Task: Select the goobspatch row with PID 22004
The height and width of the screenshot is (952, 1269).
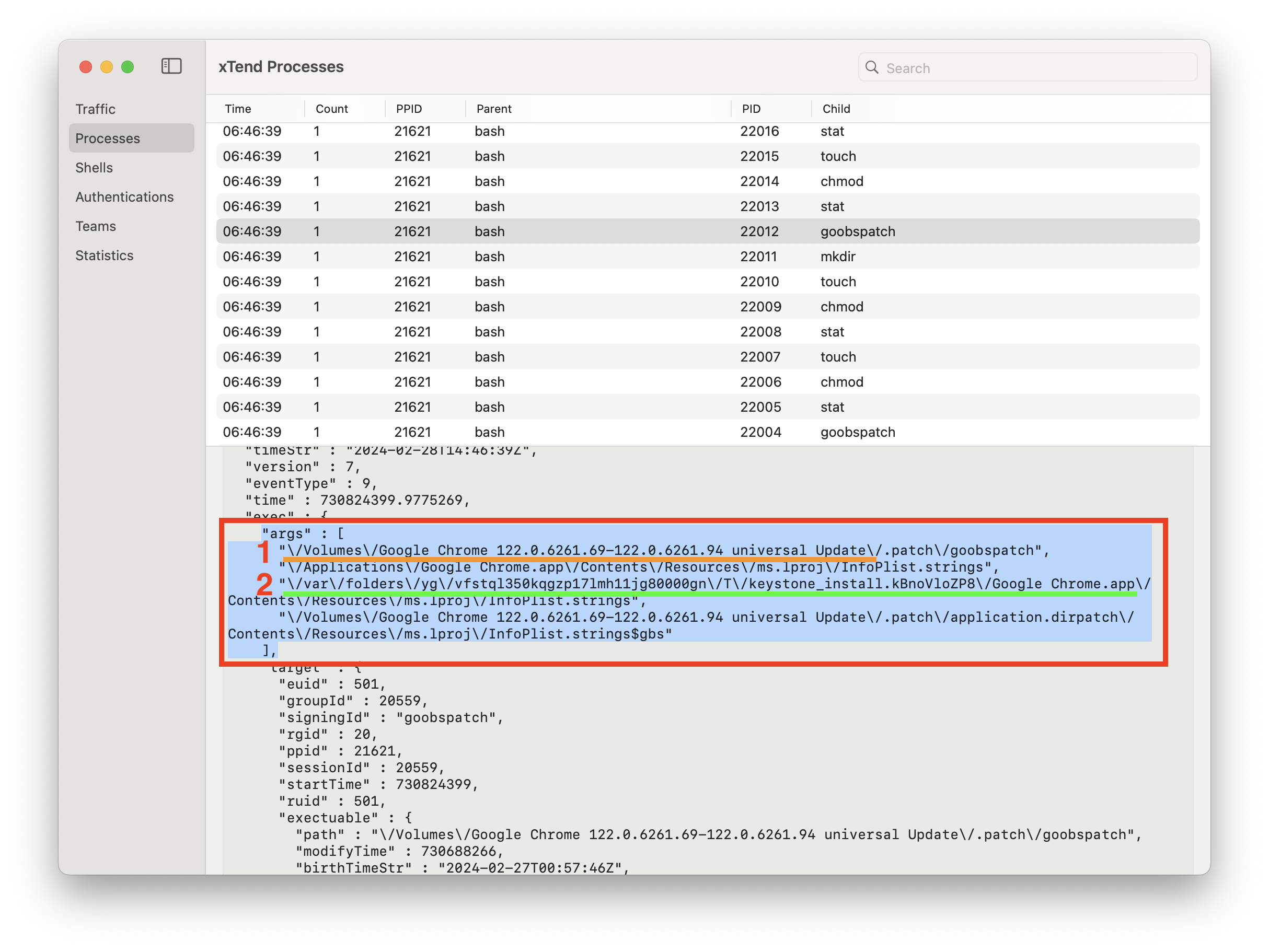Action: pos(707,432)
